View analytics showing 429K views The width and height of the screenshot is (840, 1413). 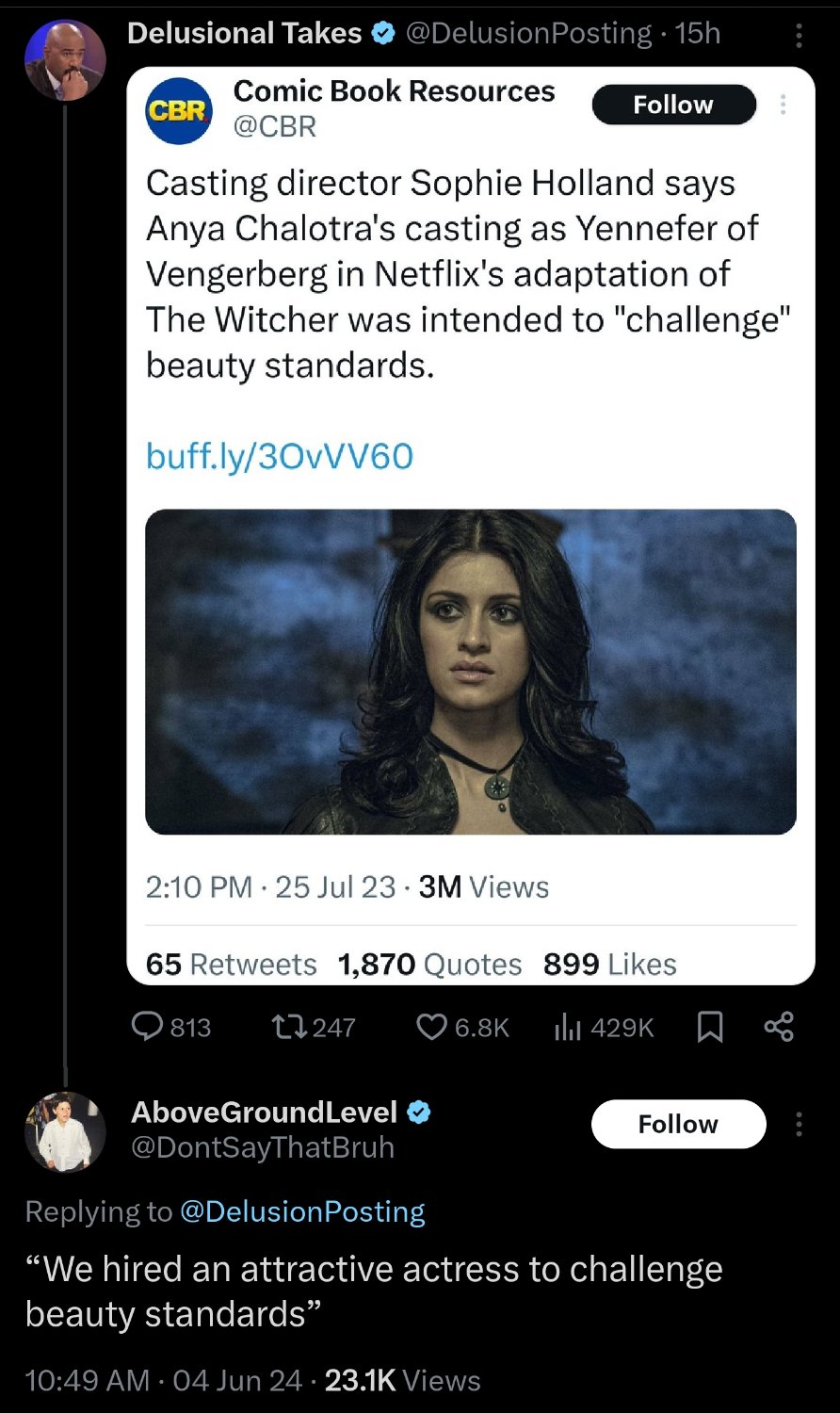tap(568, 1027)
